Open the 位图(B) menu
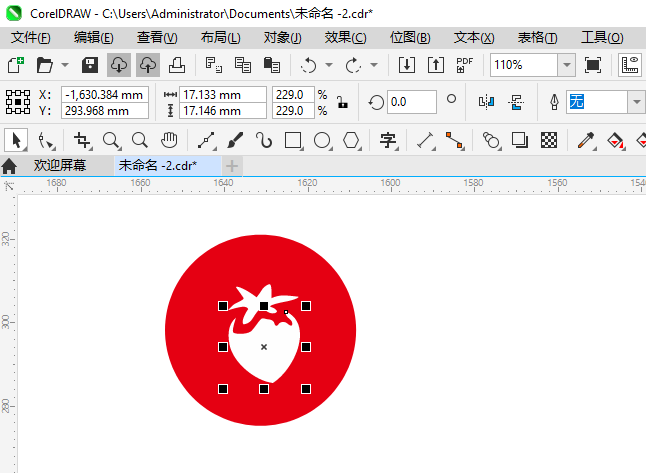This screenshot has width=646, height=473. point(410,37)
